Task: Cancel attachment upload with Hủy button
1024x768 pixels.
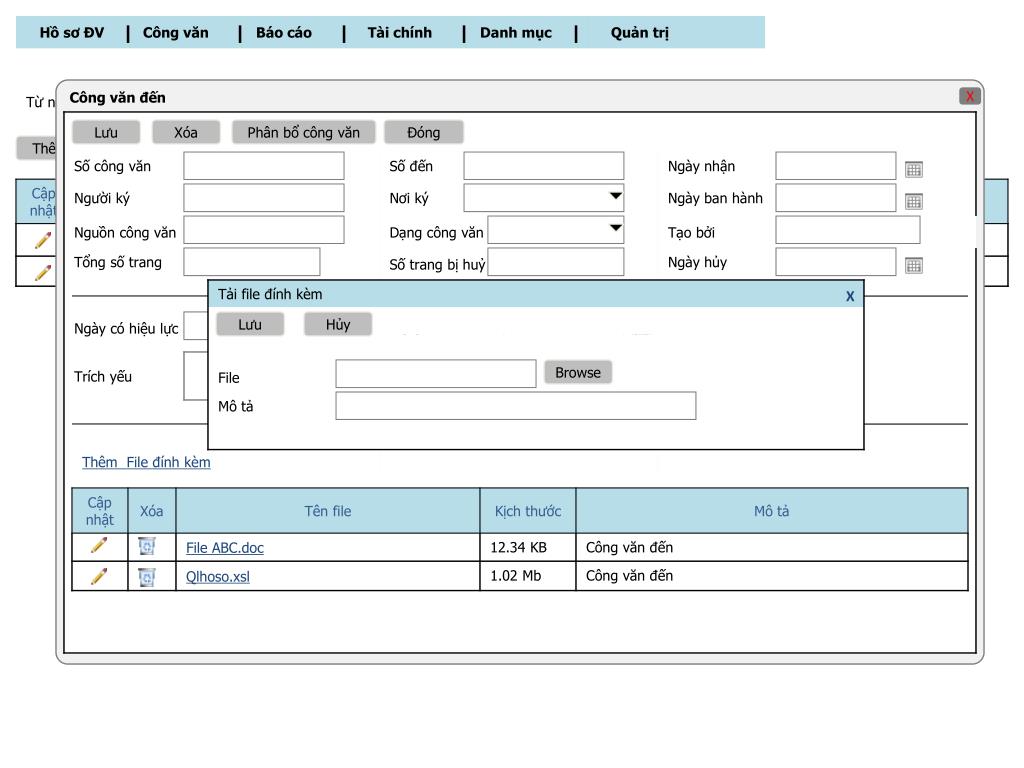Action: click(338, 325)
